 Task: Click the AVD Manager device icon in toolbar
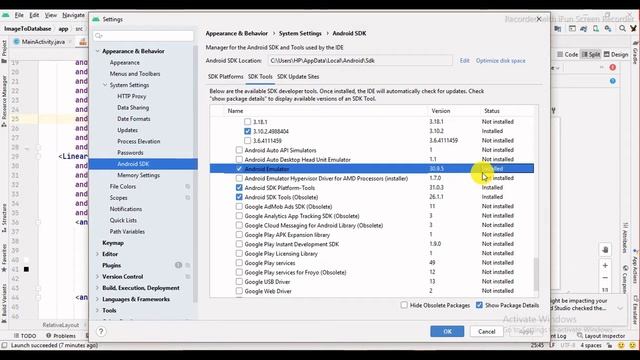(596, 29)
